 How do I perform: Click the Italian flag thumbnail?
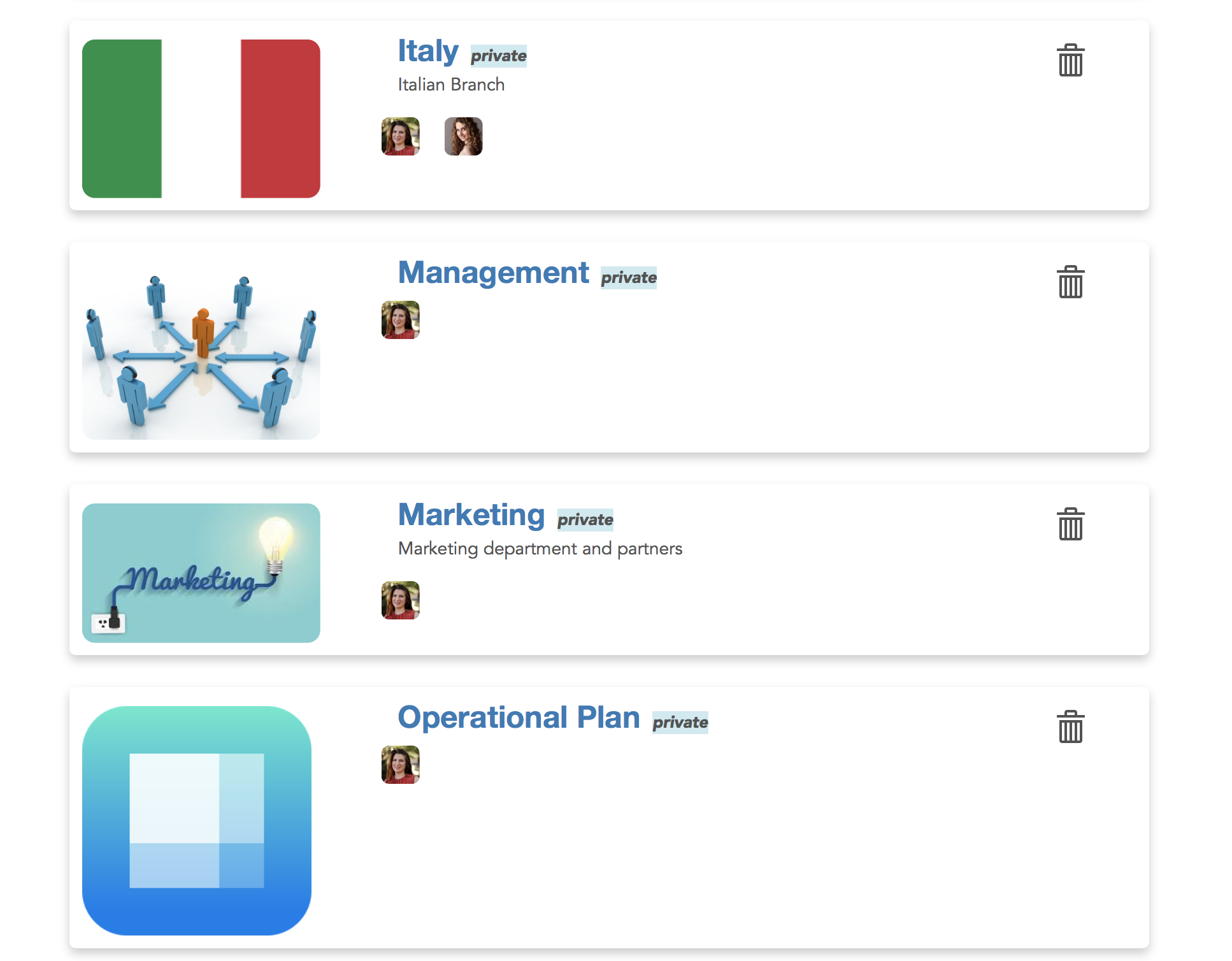point(201,118)
